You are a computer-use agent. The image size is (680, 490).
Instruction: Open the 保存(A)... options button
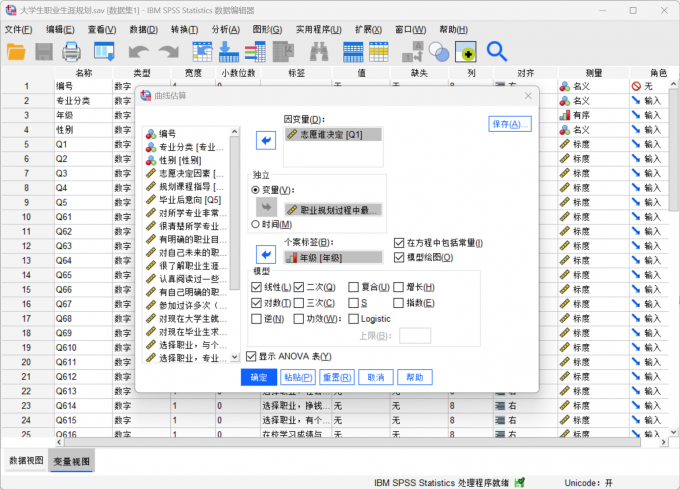click(x=510, y=124)
